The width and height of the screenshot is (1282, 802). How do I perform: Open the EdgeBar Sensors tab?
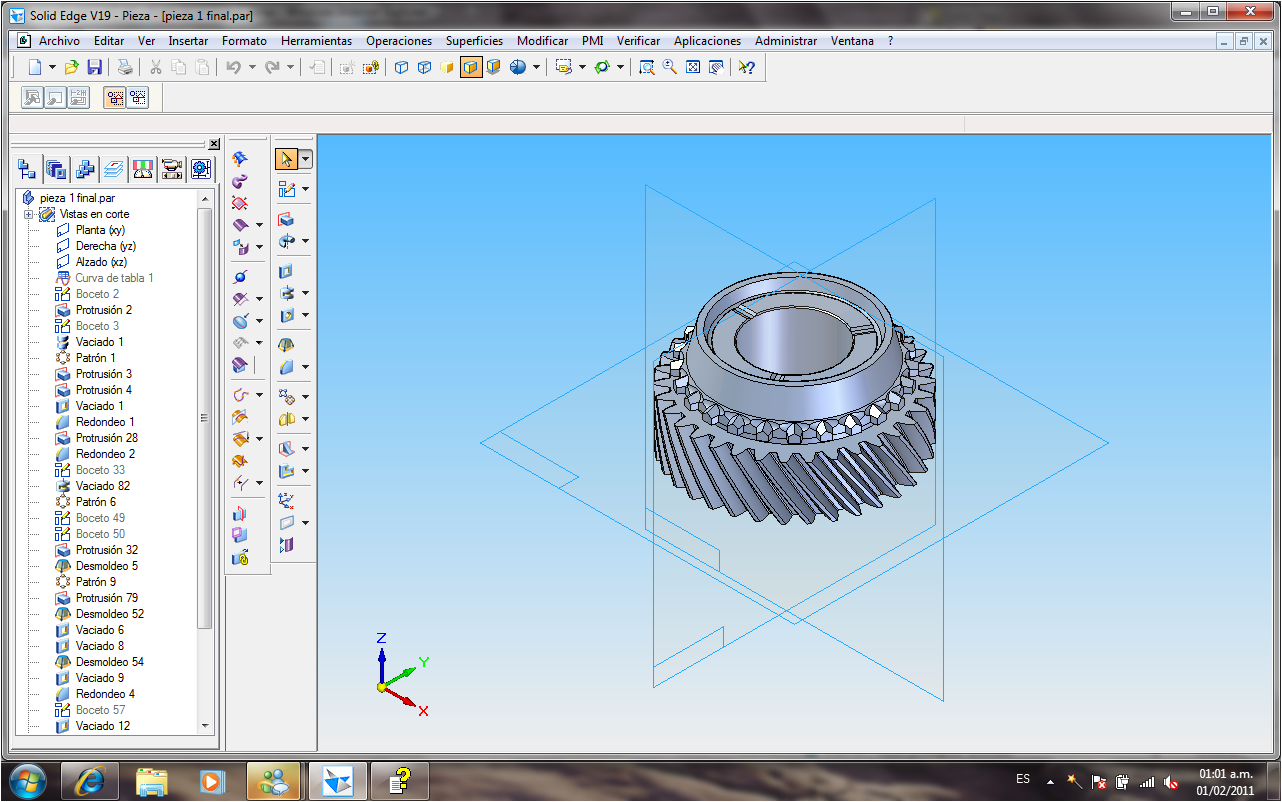[x=144, y=169]
